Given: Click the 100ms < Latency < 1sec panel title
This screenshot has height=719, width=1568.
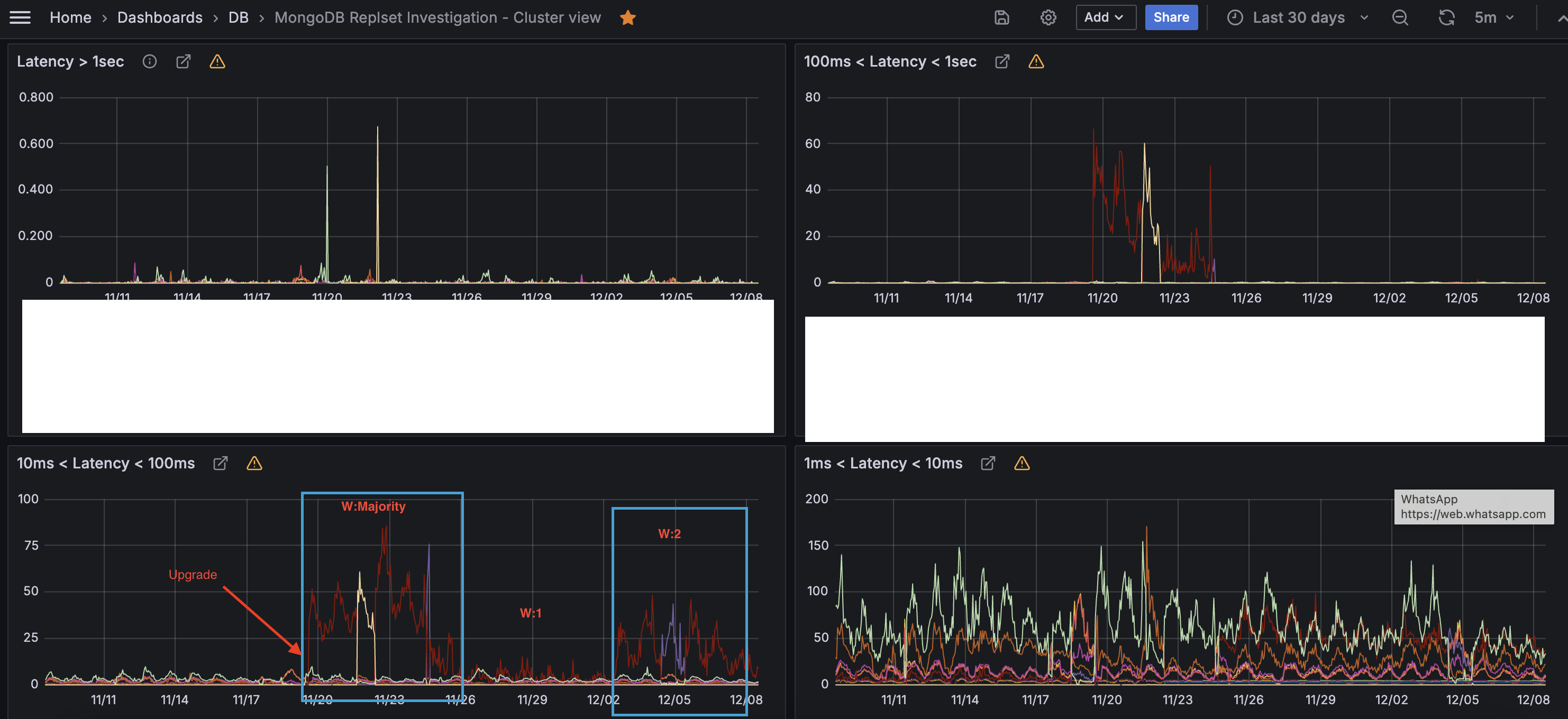Looking at the screenshot, I should pos(889,61).
